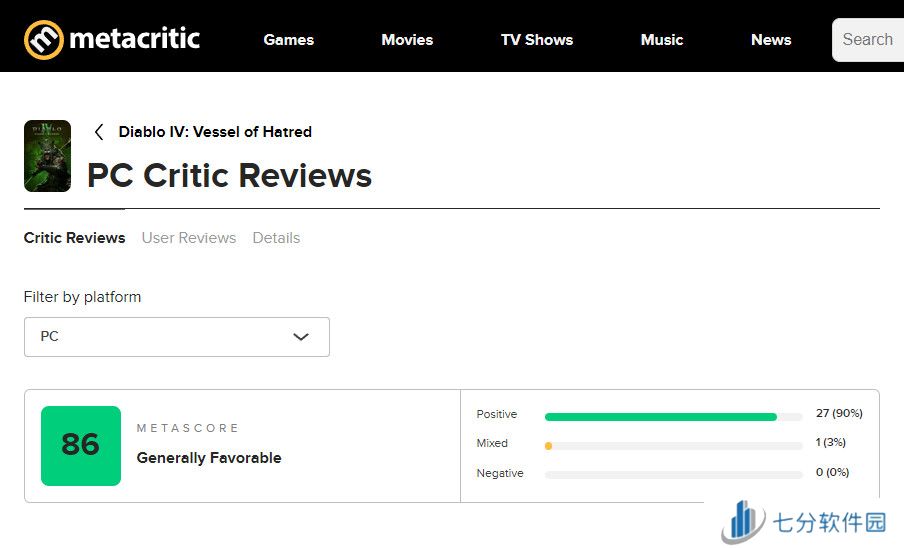Open the Music navigation menu
The height and width of the screenshot is (548, 904).
tap(662, 40)
